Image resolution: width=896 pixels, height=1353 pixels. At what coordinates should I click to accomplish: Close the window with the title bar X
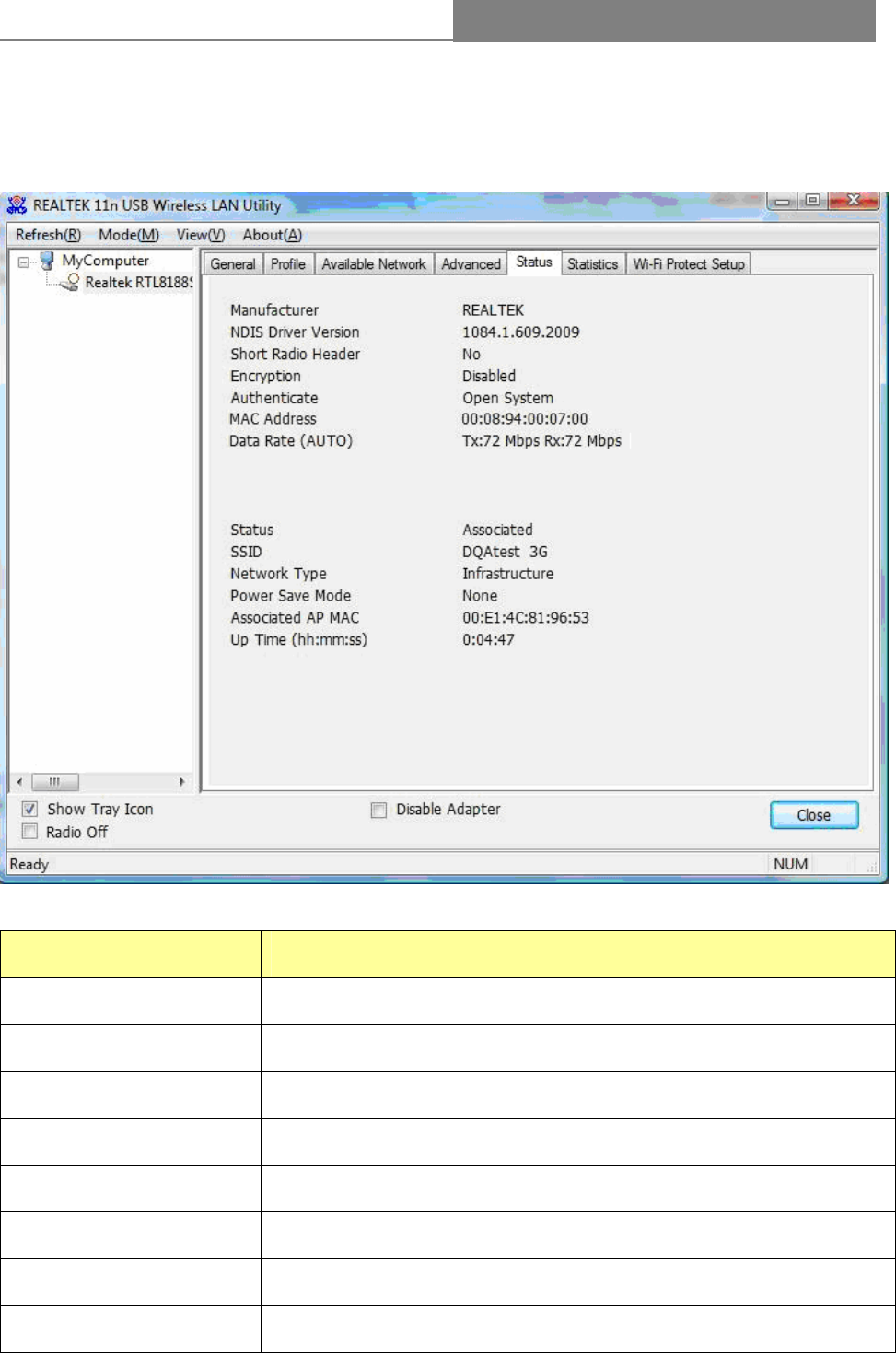853,200
